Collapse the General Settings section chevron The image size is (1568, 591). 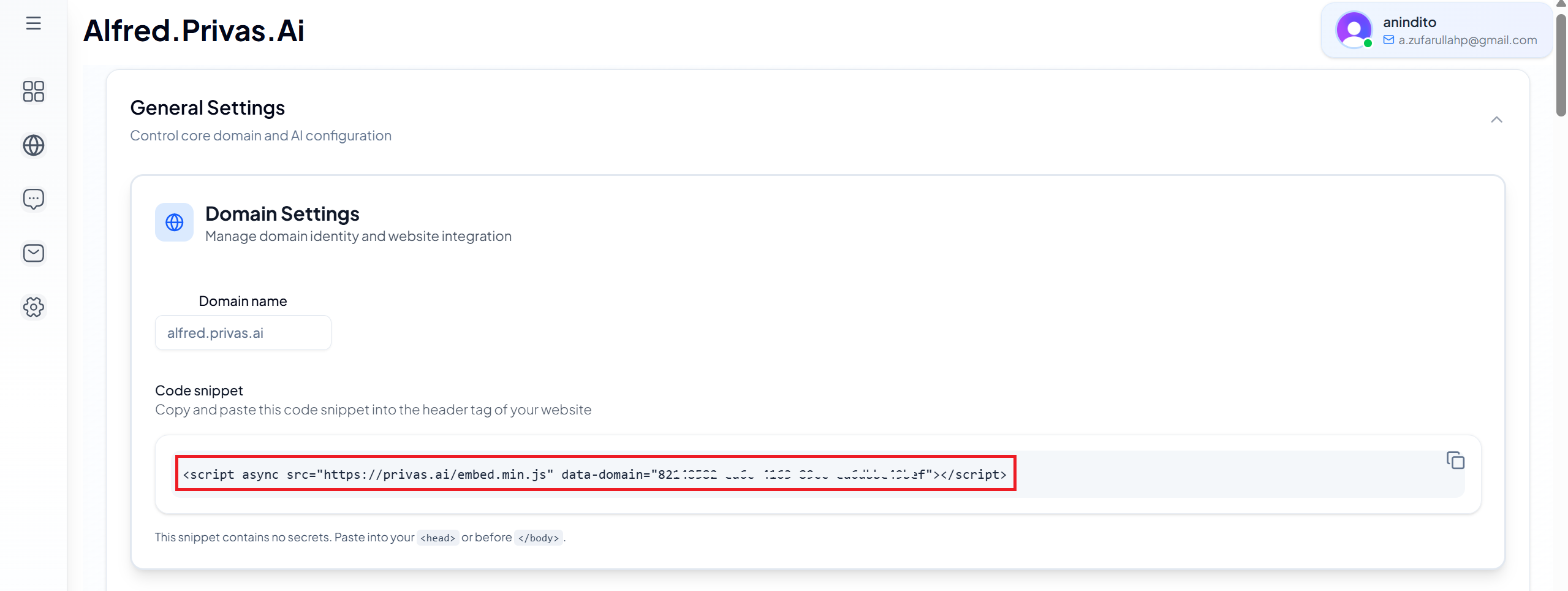[x=1496, y=120]
